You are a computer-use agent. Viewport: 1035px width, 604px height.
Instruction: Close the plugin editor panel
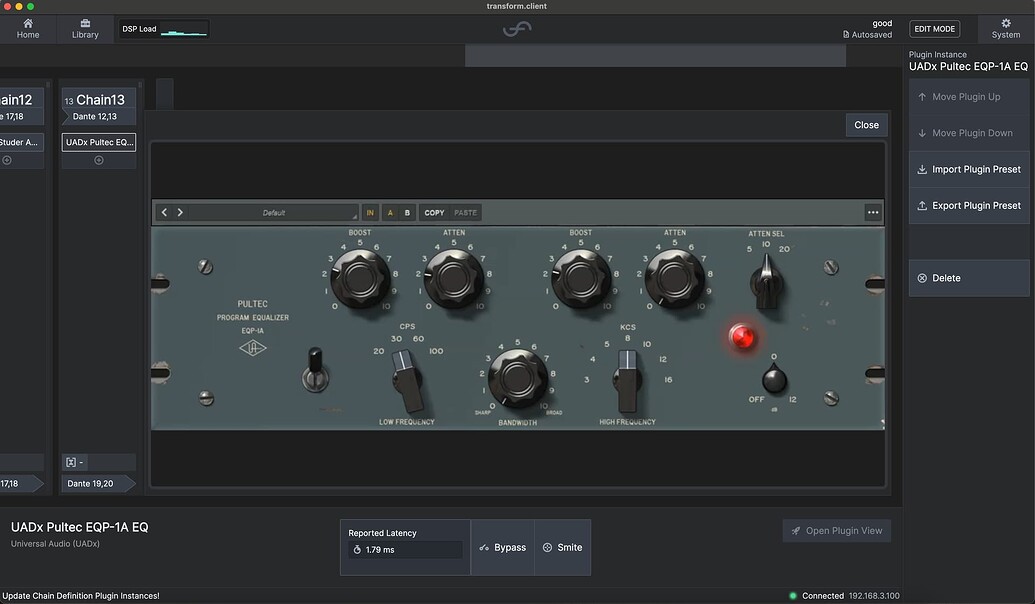[866, 125]
